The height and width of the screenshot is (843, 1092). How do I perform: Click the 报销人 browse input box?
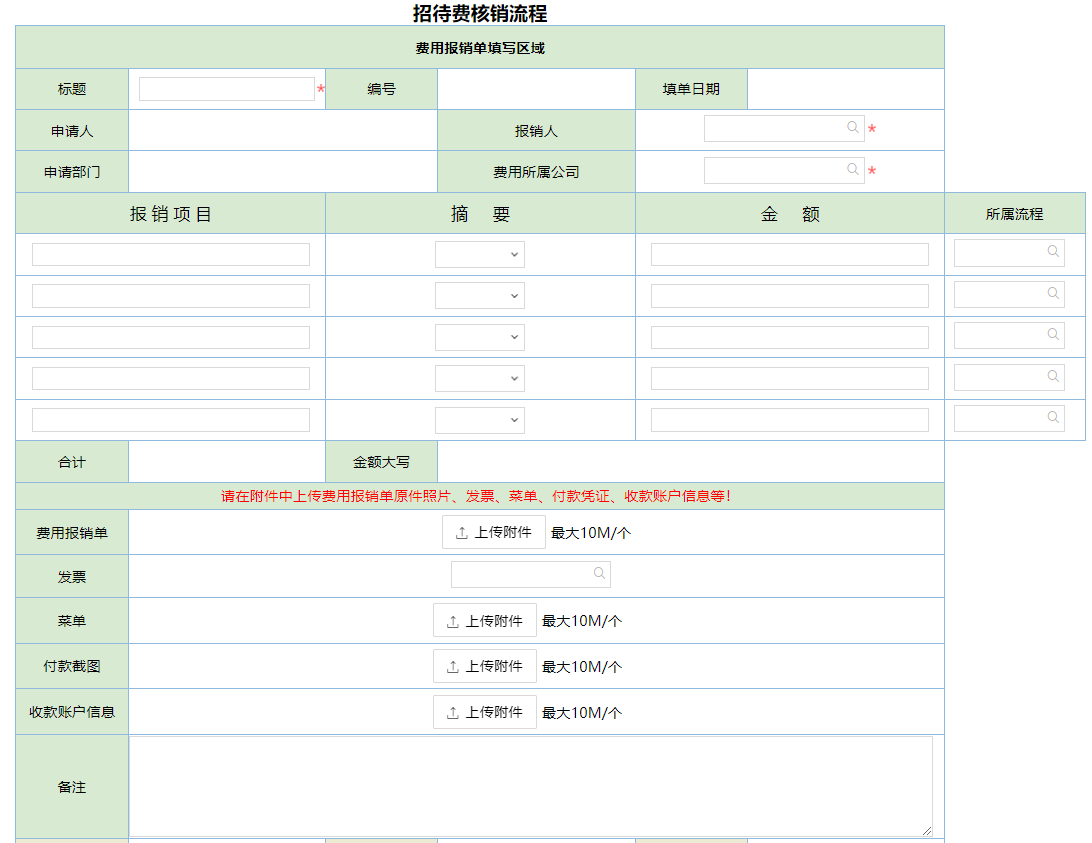coord(784,128)
